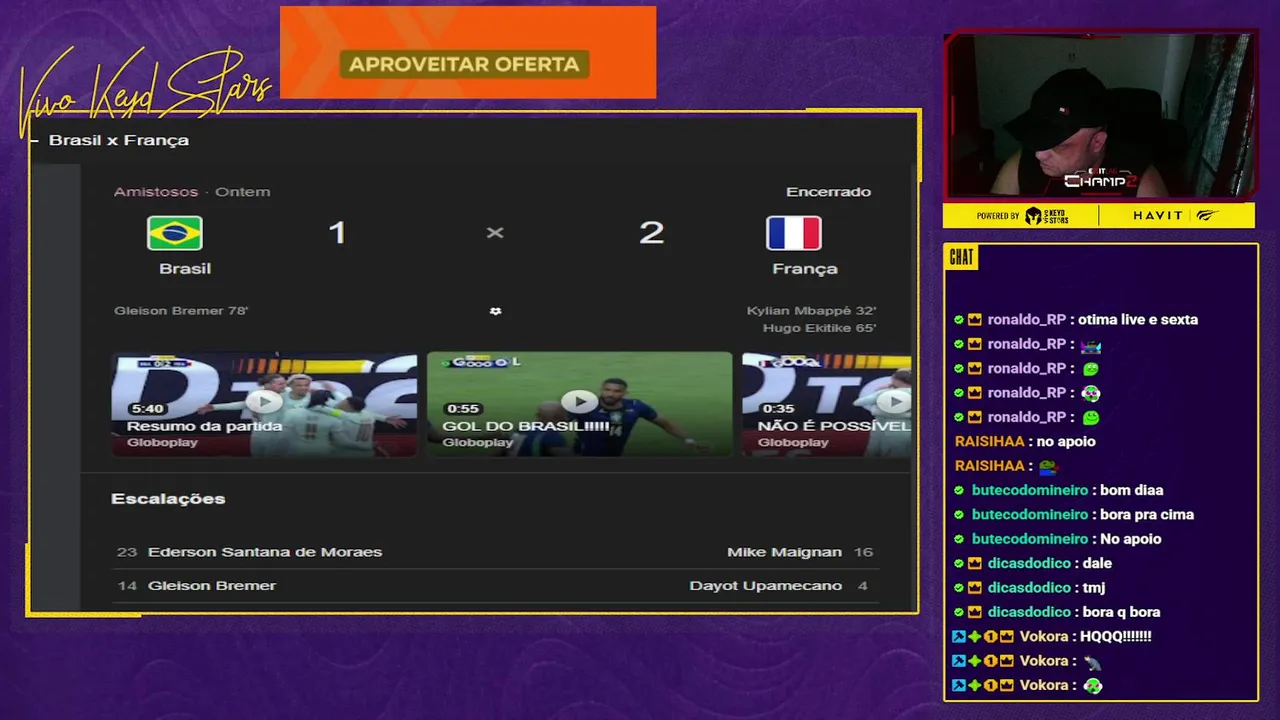
Task: Click France's score number 2
Action: pyautogui.click(x=651, y=233)
